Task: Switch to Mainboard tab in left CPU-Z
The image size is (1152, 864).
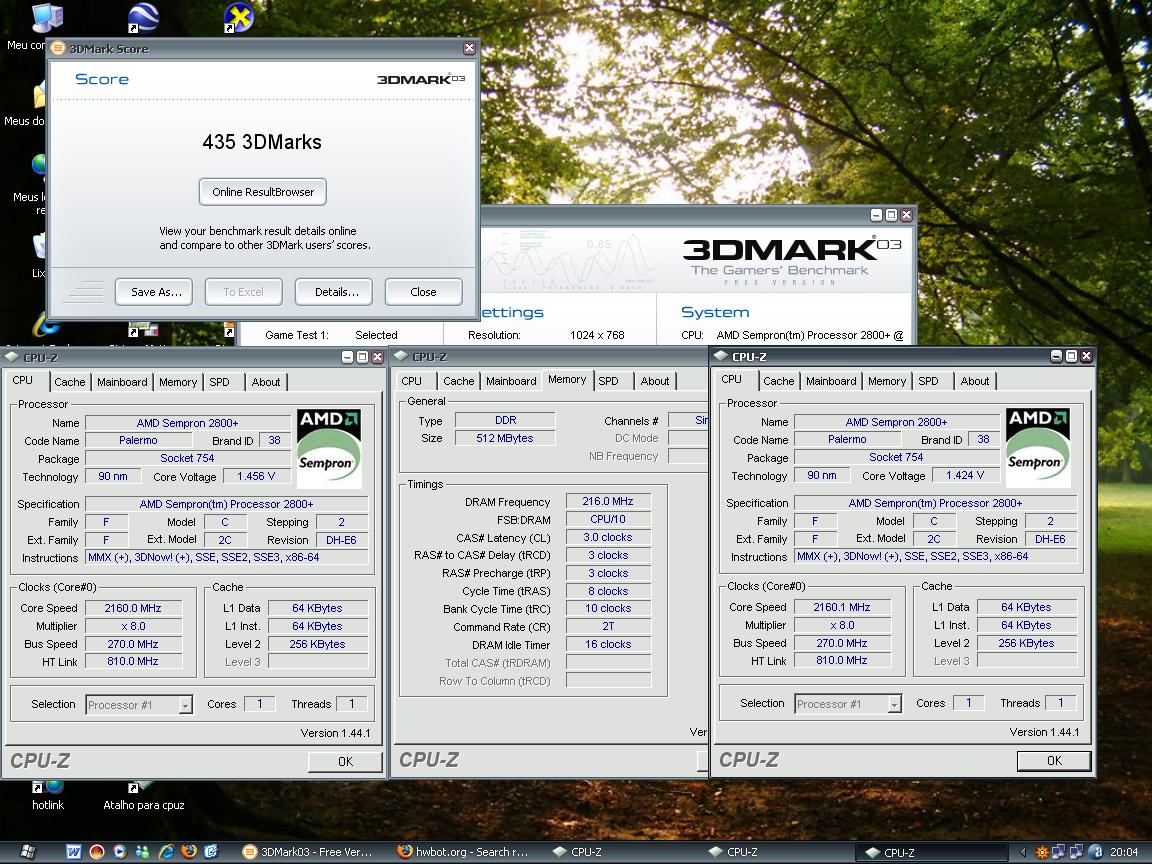Action: pyautogui.click(x=122, y=382)
